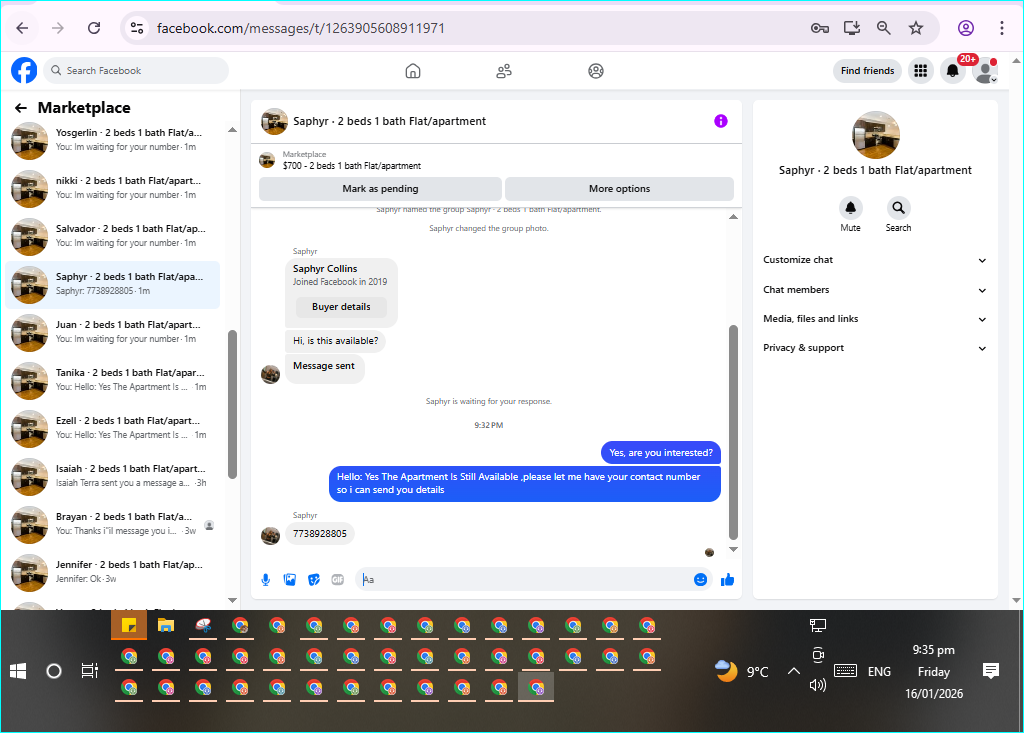Bookmark this page with star icon

pos(916,28)
